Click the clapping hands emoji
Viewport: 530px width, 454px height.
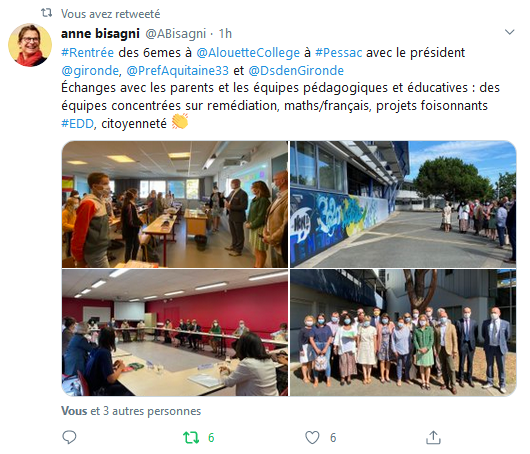180,122
